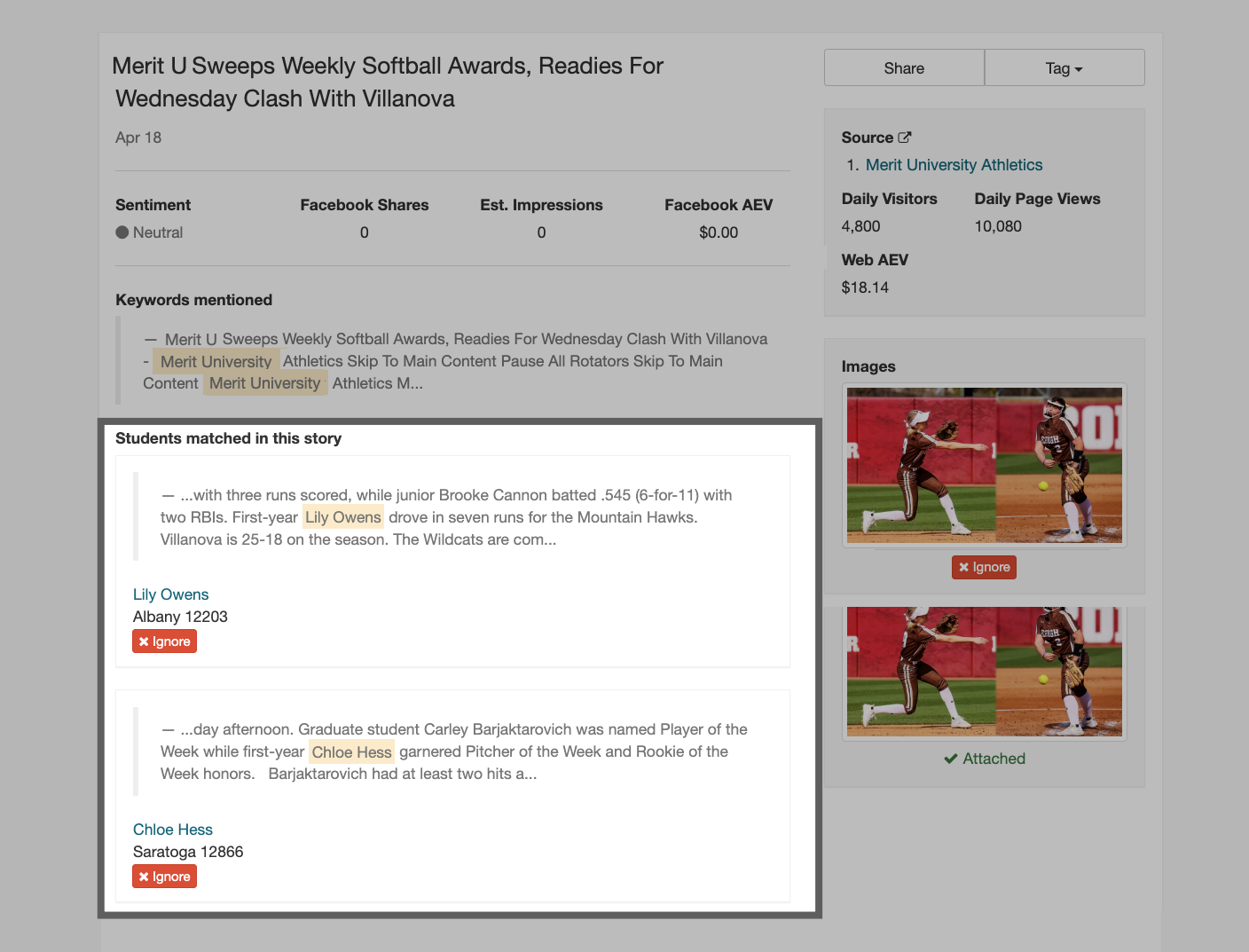Open Chloe Hess student profile link
The image size is (1249, 952).
[173, 830]
